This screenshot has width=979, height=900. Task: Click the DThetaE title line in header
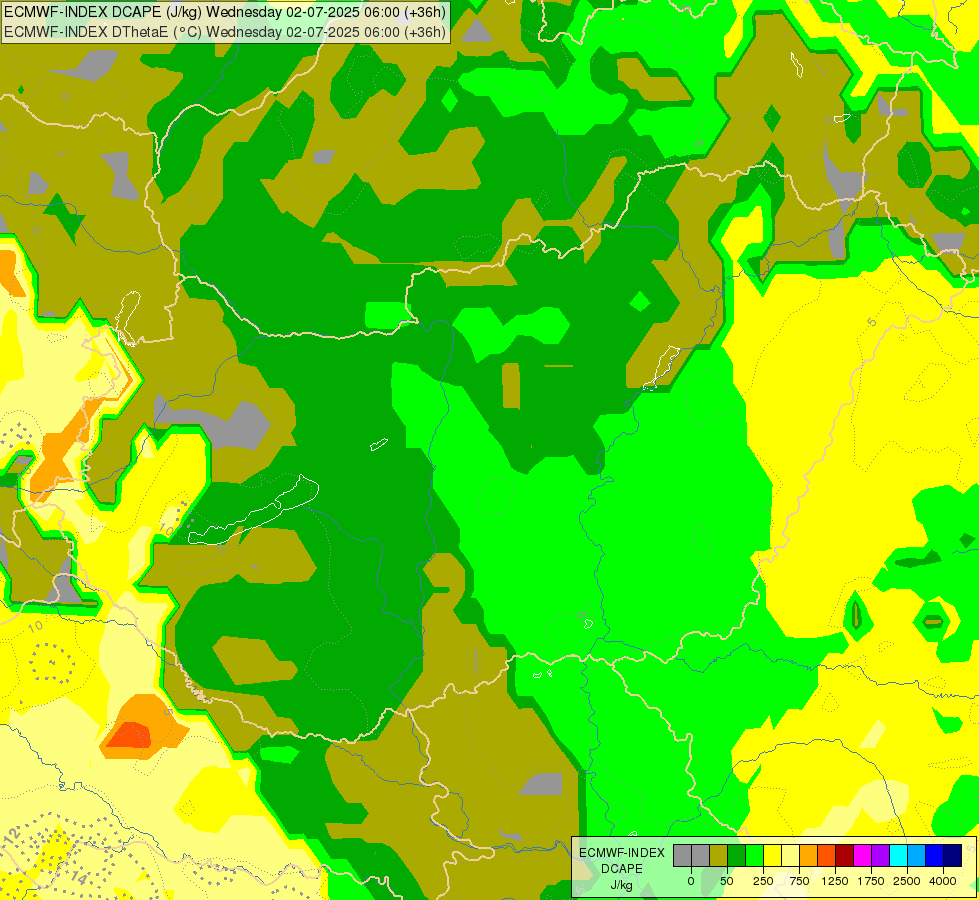[x=225, y=31]
